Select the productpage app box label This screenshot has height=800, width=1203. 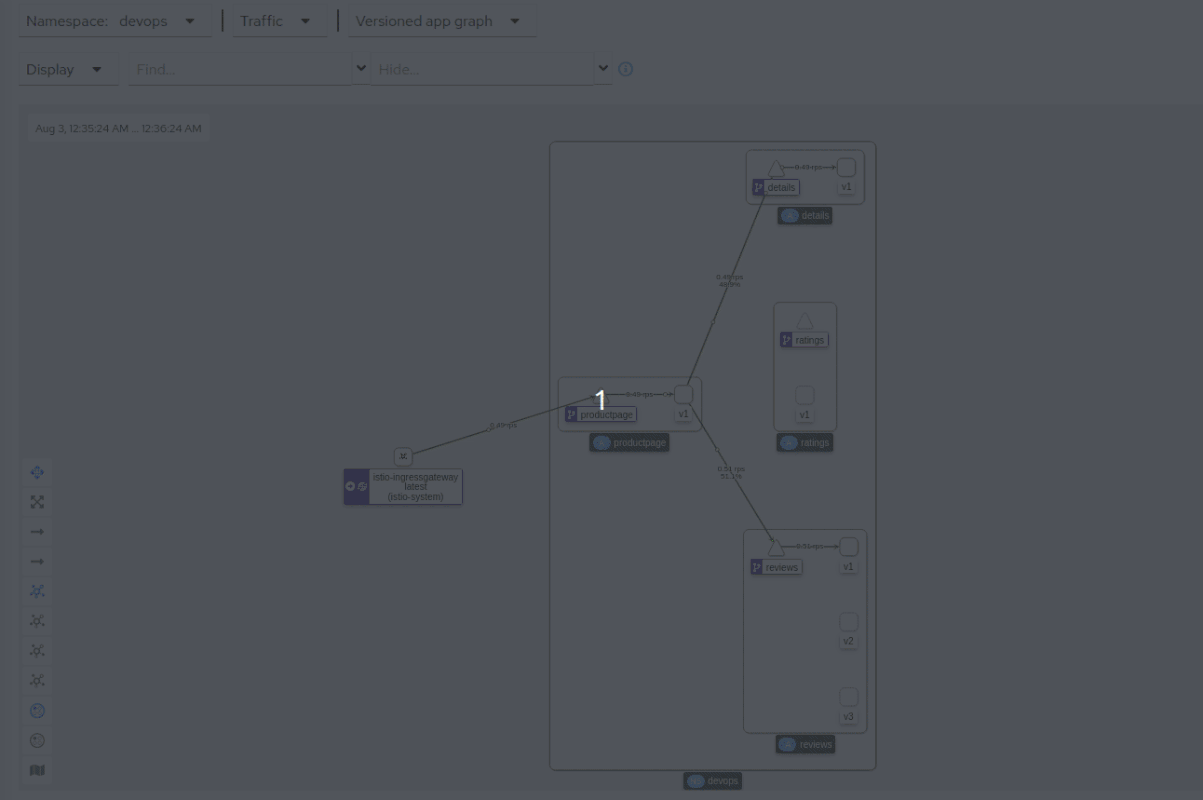coord(629,442)
